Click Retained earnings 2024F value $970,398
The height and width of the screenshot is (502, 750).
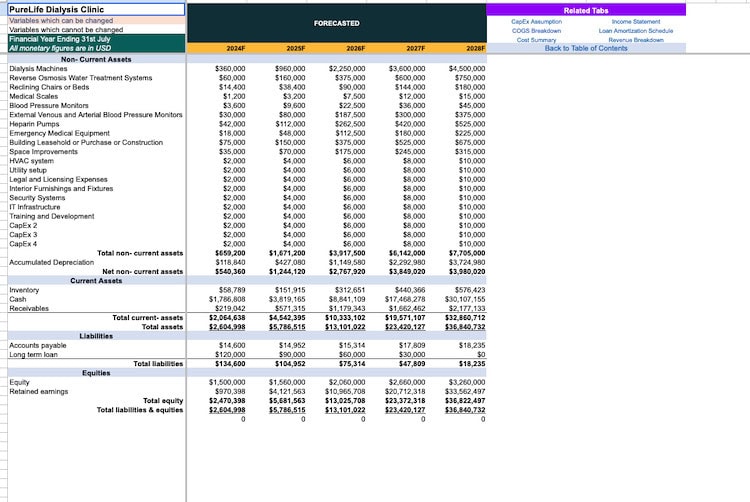click(x=230, y=392)
